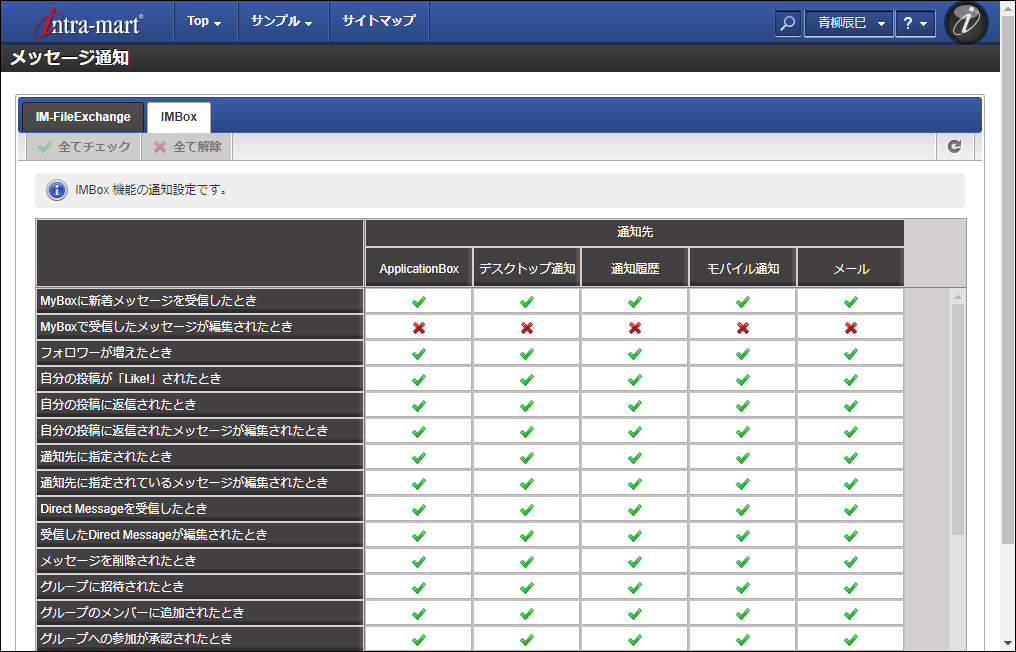
Task: Open the サイトマップ link
Action: pyautogui.click(x=378, y=21)
